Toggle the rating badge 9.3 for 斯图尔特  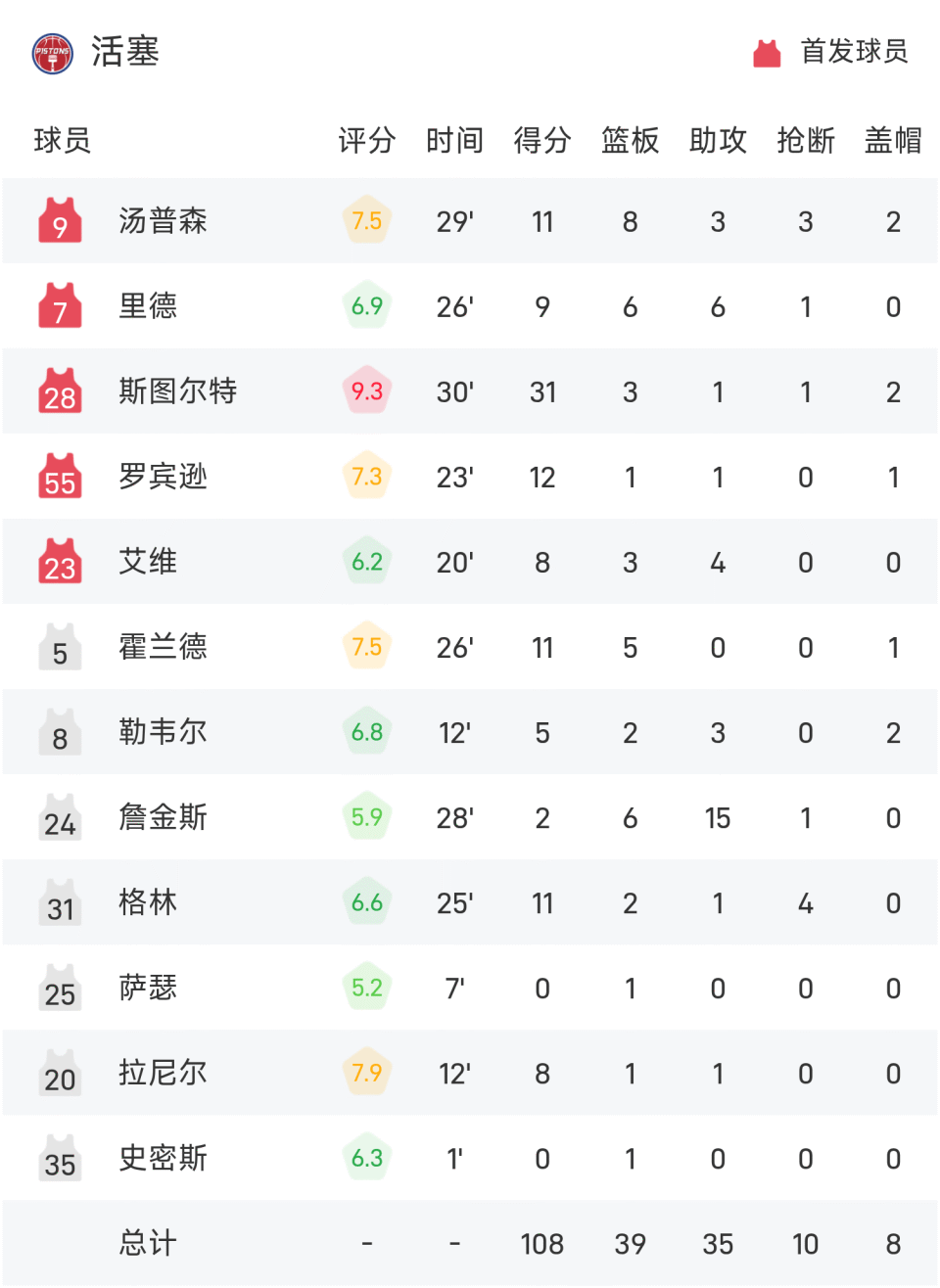point(367,391)
